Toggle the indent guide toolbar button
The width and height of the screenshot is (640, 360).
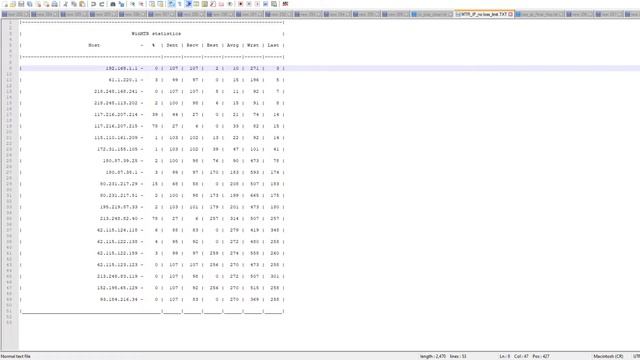[x=188, y=4]
